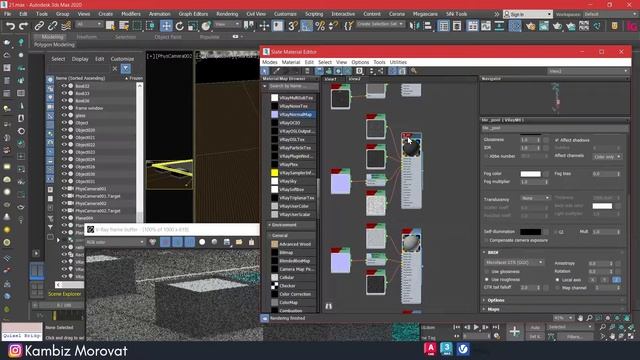640x360 pixels.
Task: Click the Z axis button next to Local axis
Action: (616, 280)
